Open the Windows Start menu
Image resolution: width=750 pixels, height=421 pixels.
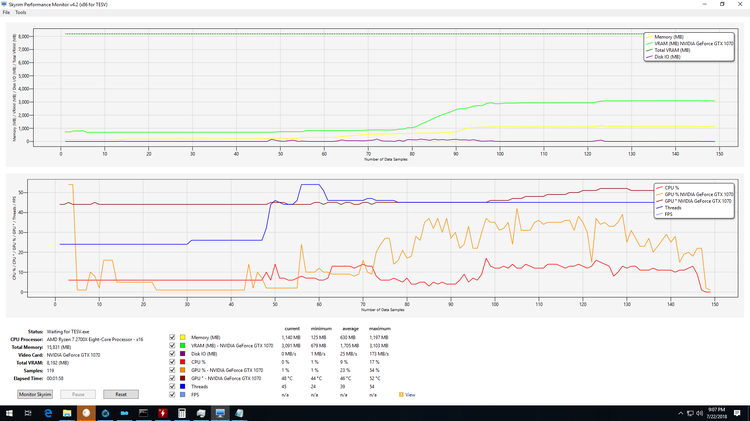(9, 413)
